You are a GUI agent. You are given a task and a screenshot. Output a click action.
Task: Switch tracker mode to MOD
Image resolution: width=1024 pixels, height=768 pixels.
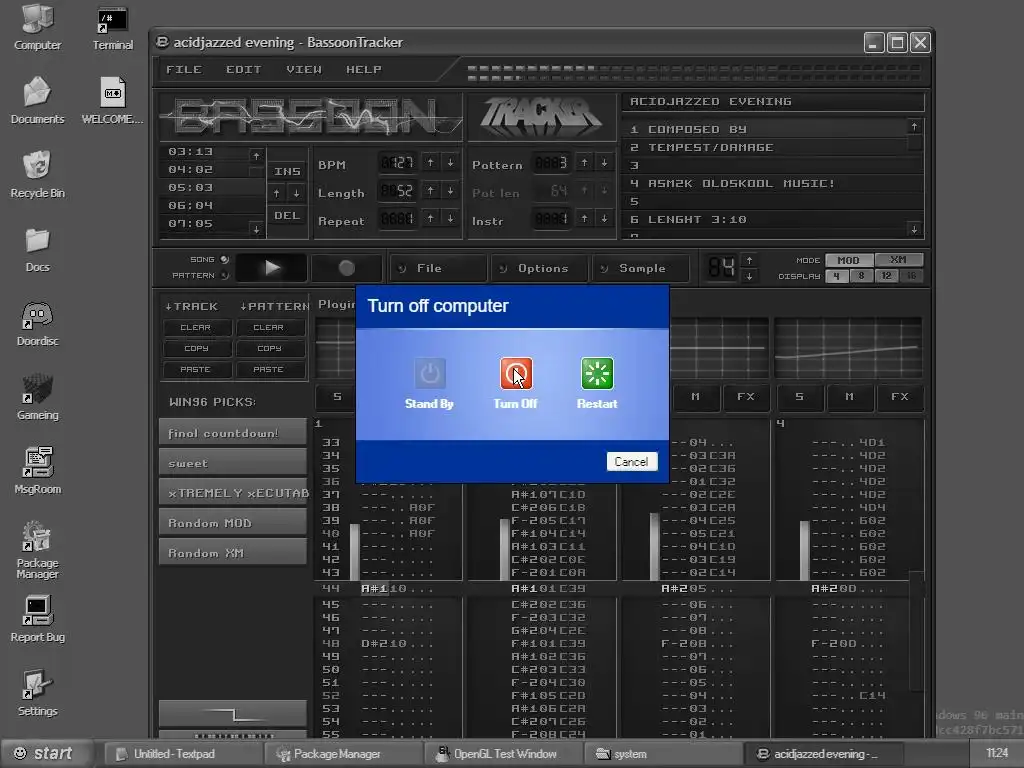pyautogui.click(x=848, y=260)
